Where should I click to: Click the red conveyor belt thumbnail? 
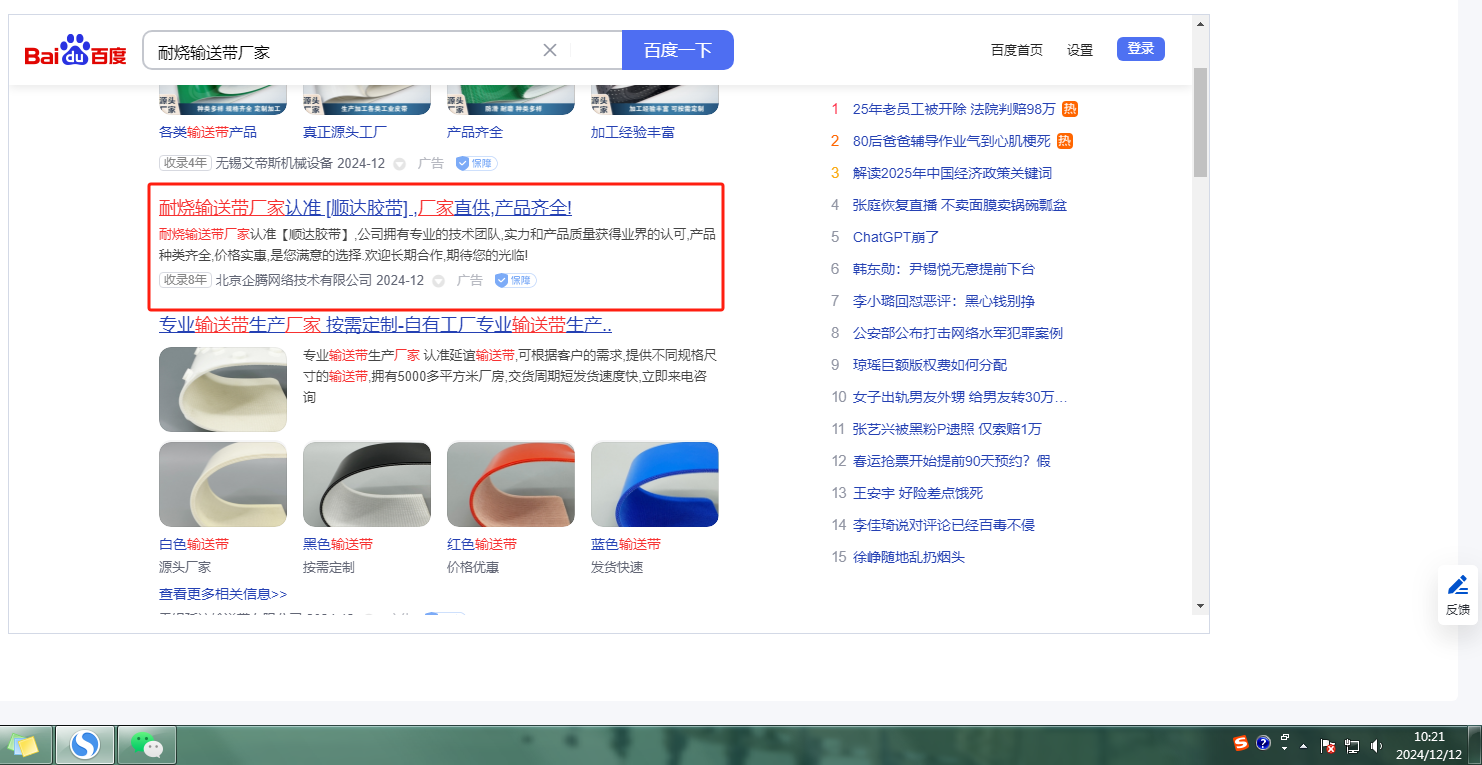click(511, 485)
